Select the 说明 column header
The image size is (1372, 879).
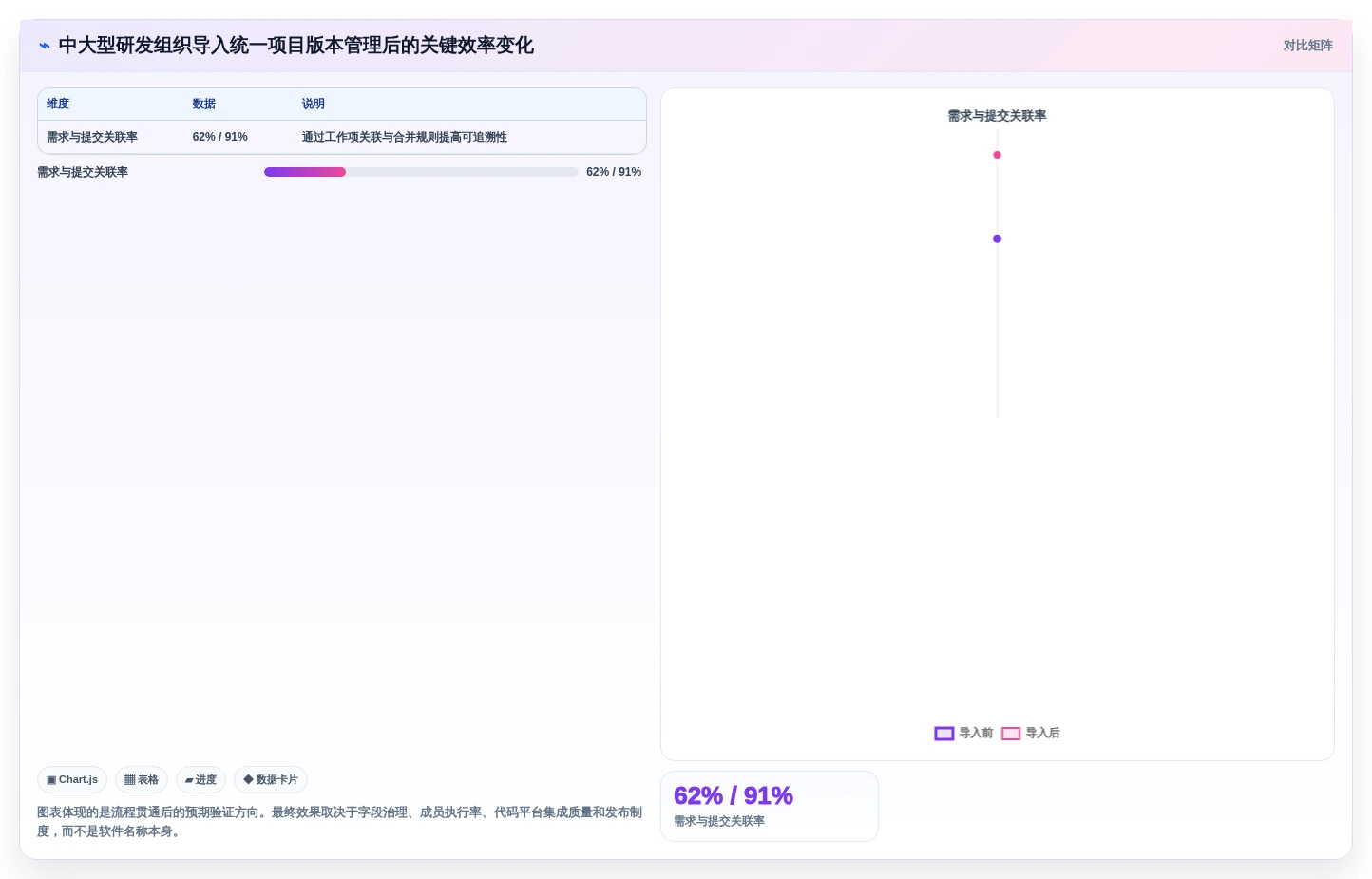click(314, 104)
